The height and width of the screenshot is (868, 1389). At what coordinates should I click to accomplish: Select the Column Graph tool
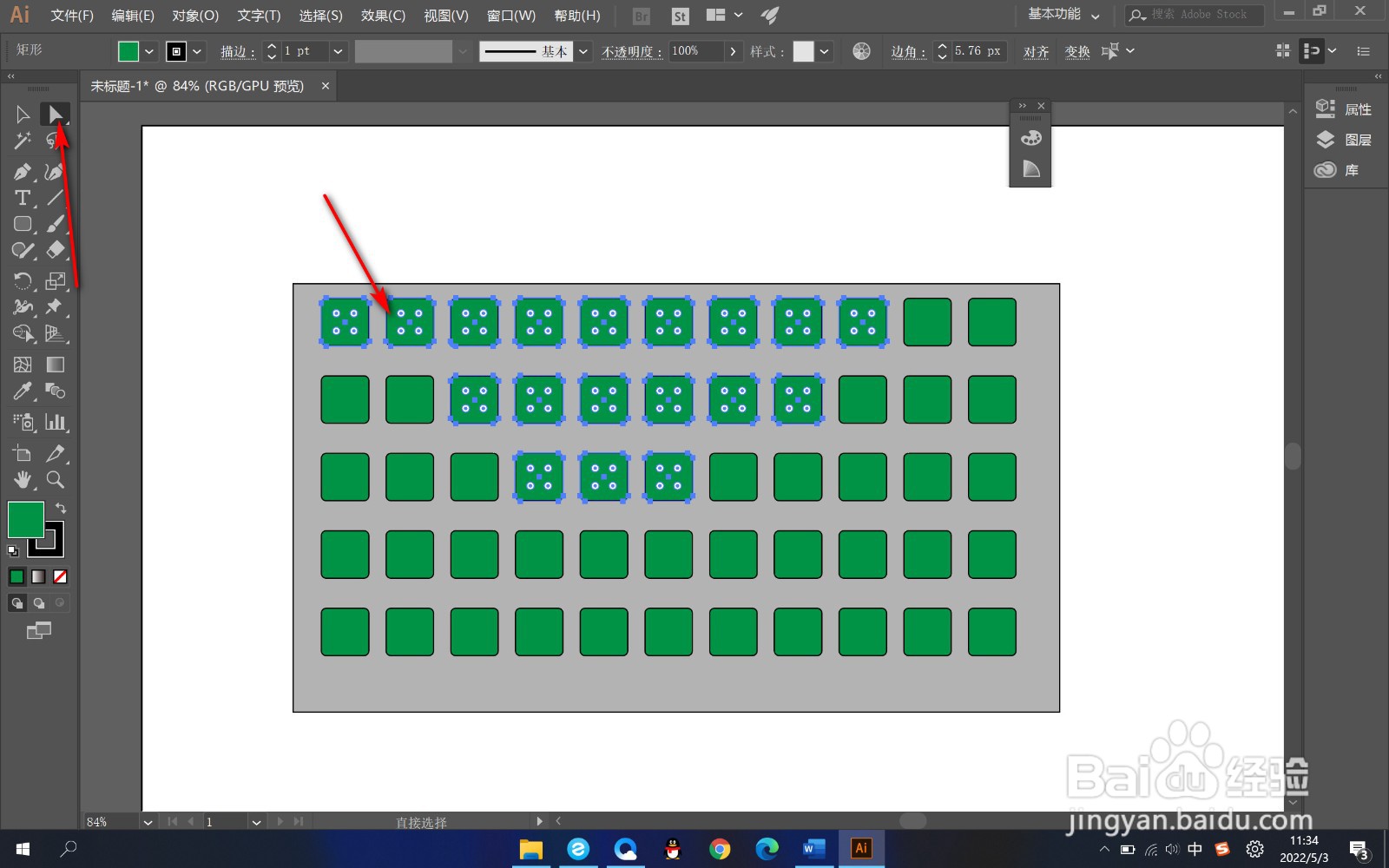56,422
